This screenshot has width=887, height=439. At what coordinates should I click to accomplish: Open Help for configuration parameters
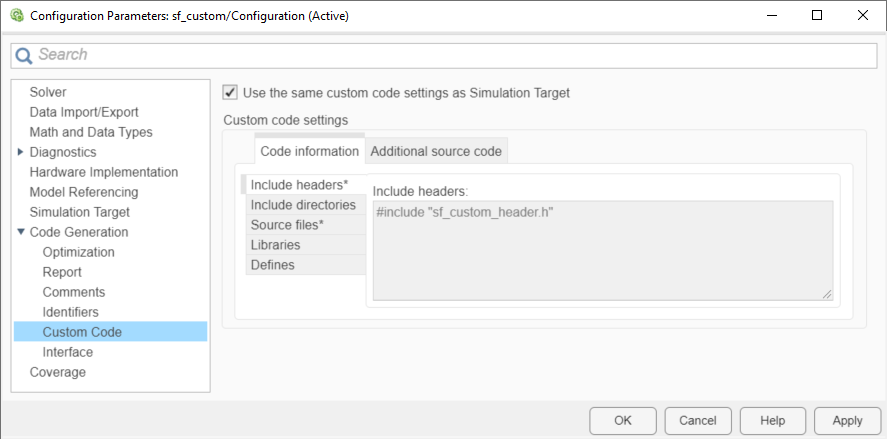point(772,420)
